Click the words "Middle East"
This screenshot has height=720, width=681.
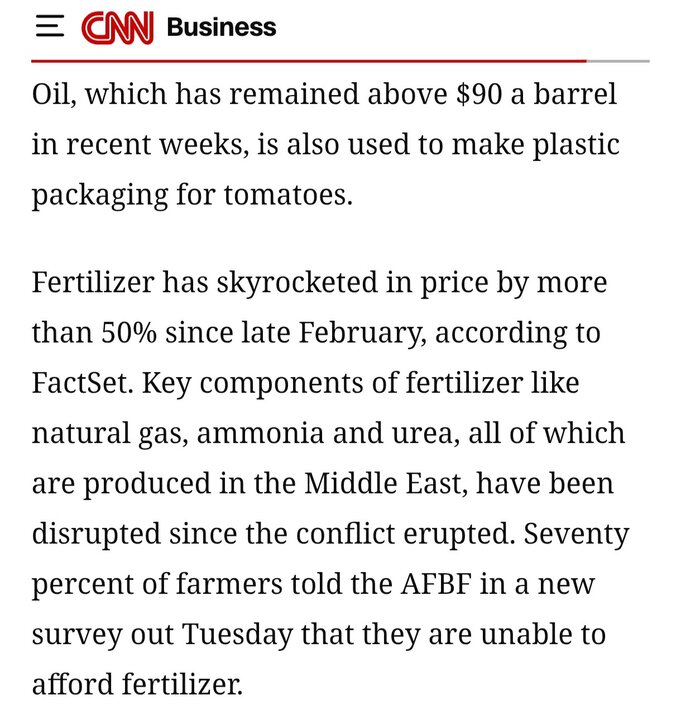point(383,484)
